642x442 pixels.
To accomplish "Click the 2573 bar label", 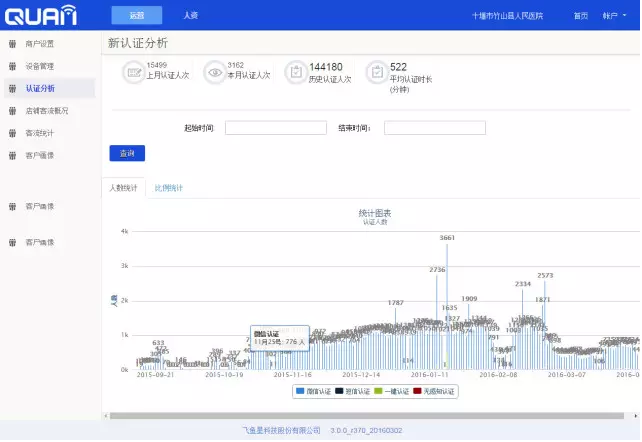I will (x=545, y=275).
